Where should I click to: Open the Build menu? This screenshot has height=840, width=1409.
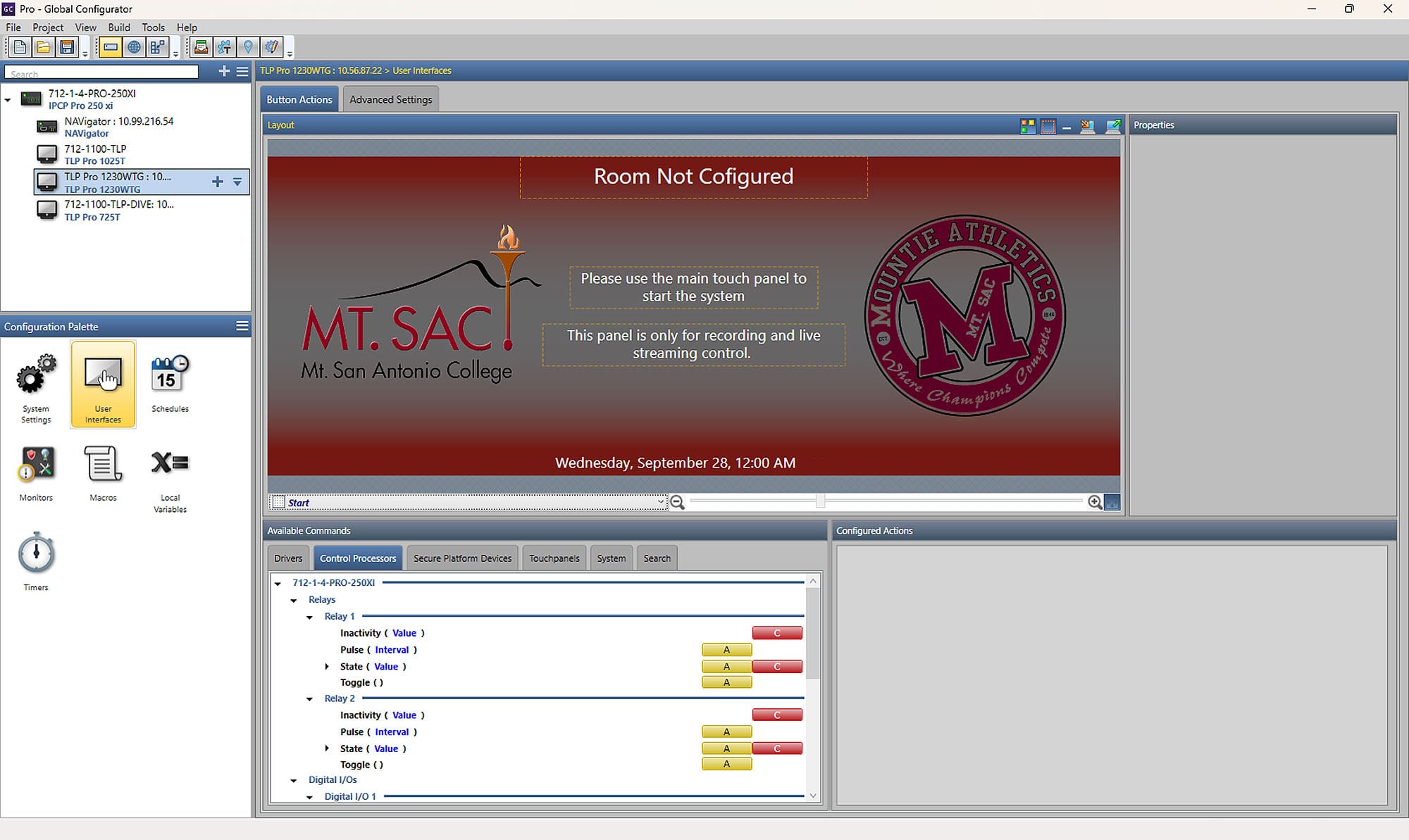tap(119, 27)
